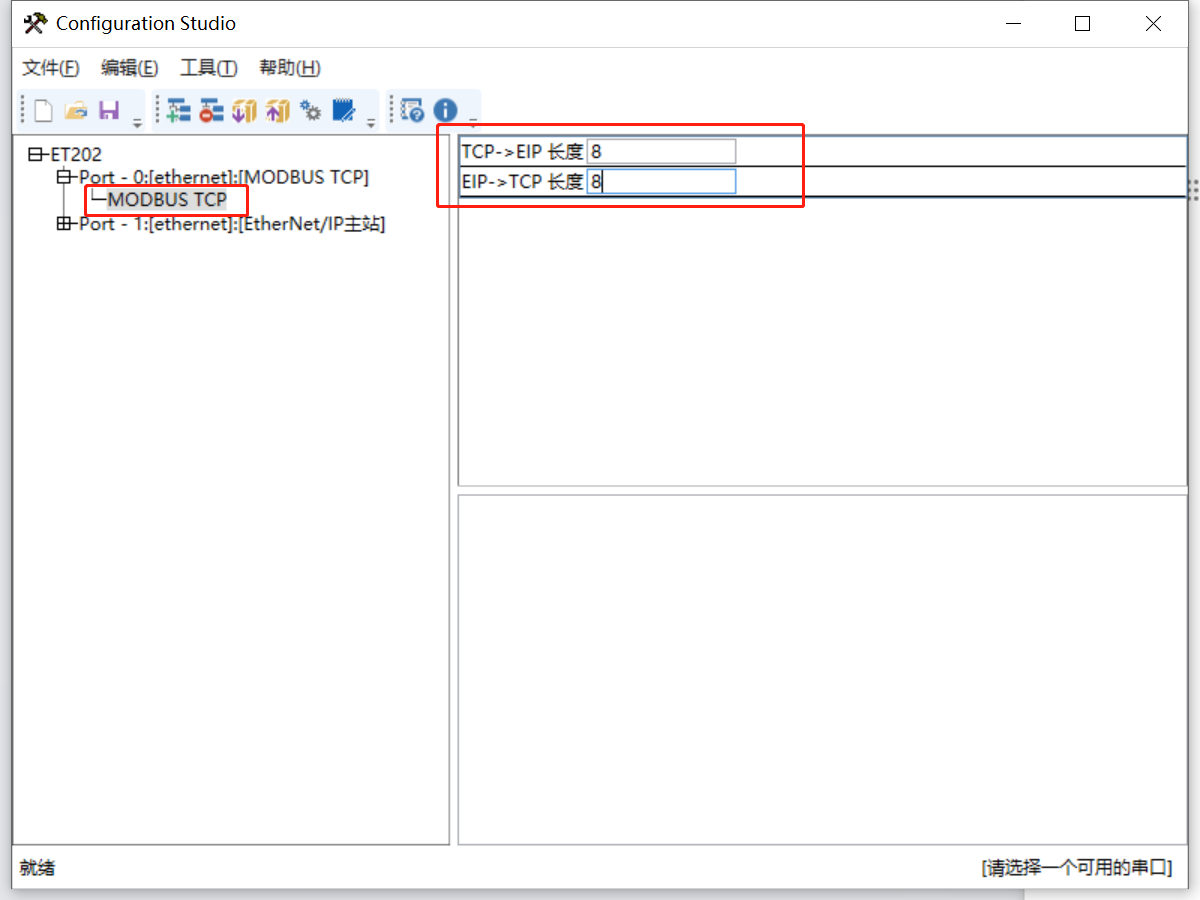Open file toolbar overflow options arrow

[x=137, y=122]
